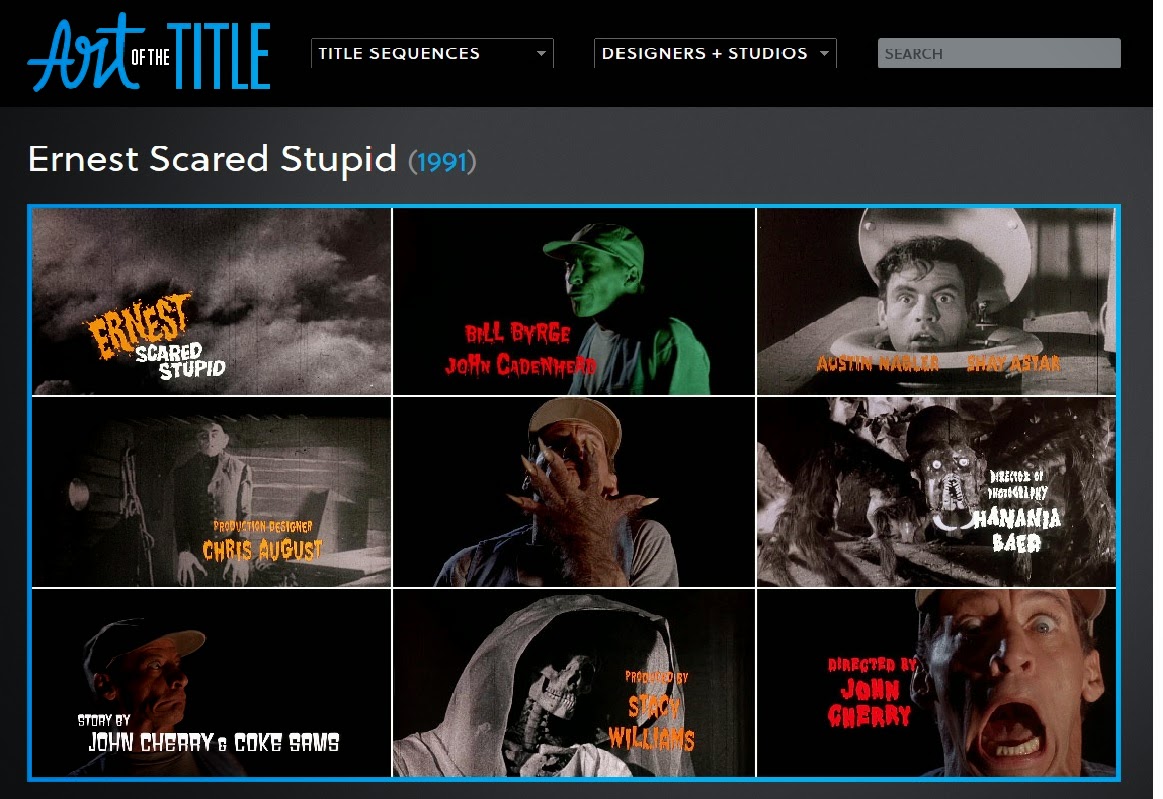Click the Ernest Scared Stupid page heading
Image resolution: width=1163 pixels, height=799 pixels.
tap(212, 159)
